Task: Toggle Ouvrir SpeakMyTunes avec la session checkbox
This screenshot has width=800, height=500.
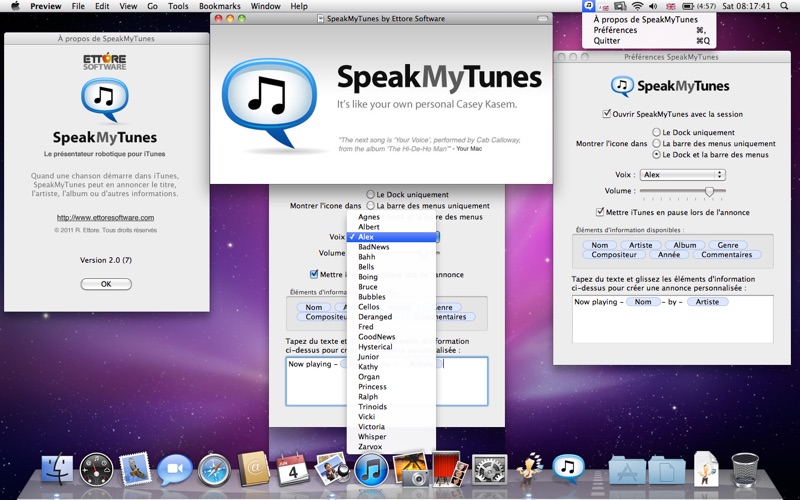Action: (607, 114)
